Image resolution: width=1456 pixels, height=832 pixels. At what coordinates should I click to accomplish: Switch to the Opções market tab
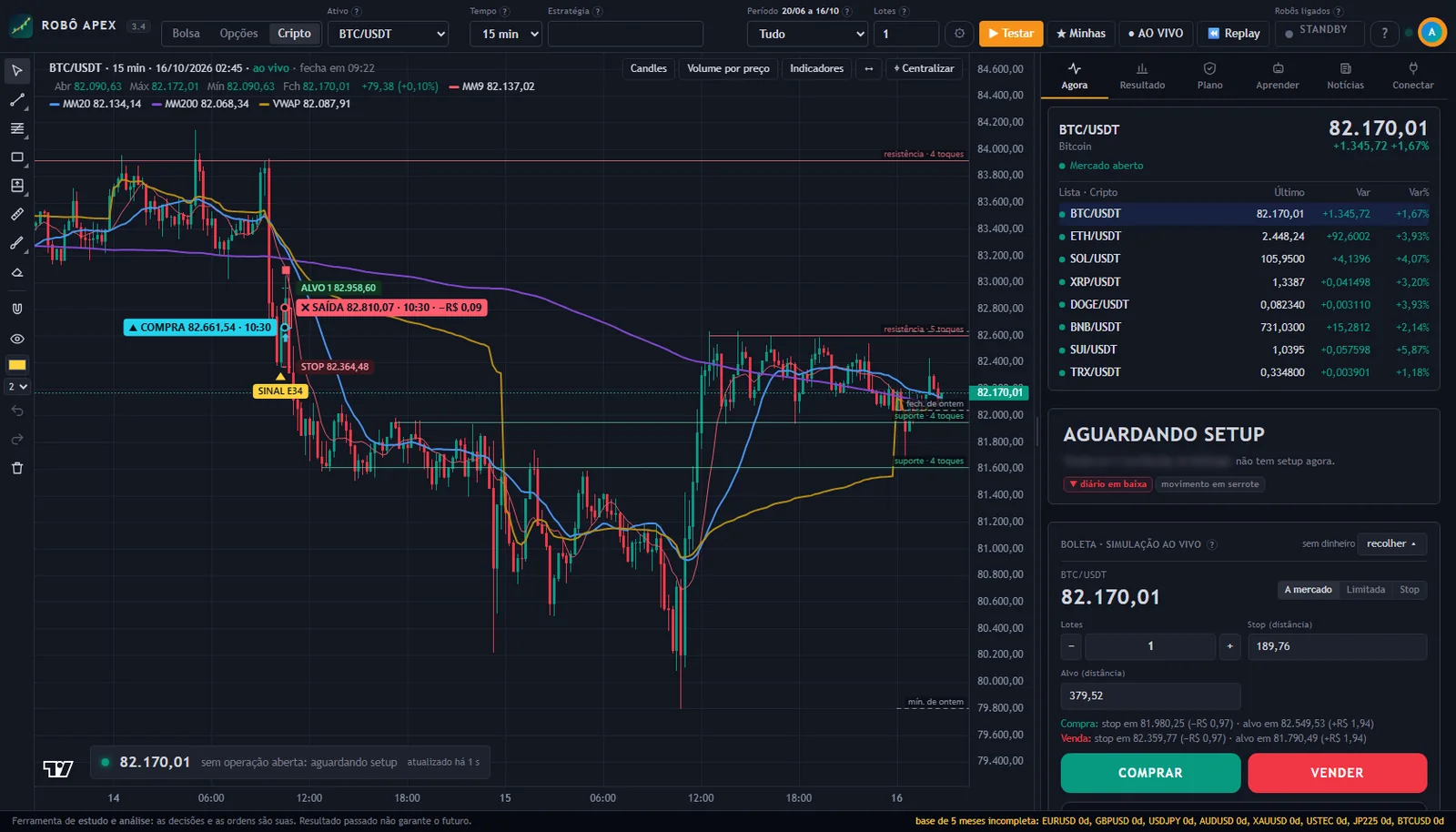click(x=238, y=34)
